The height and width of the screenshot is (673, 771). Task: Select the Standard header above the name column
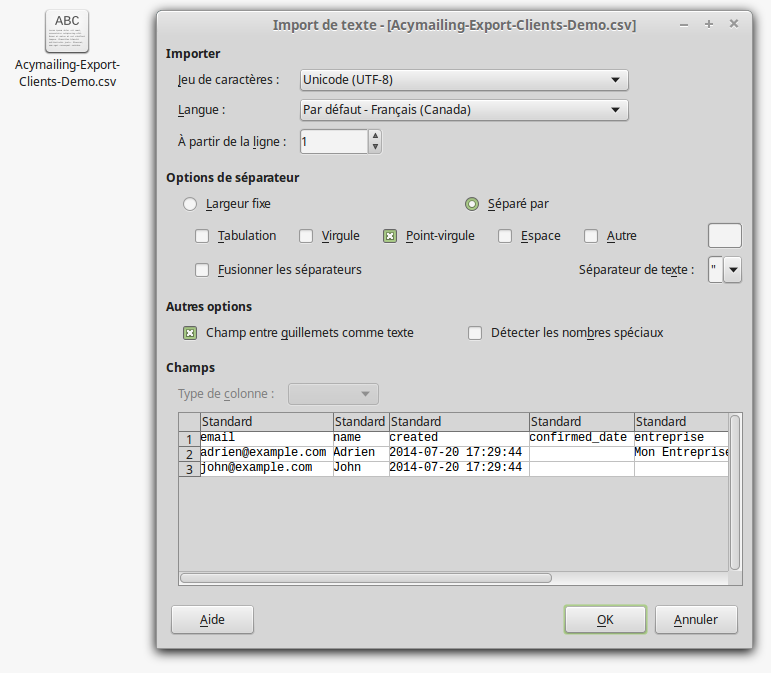[x=361, y=422]
